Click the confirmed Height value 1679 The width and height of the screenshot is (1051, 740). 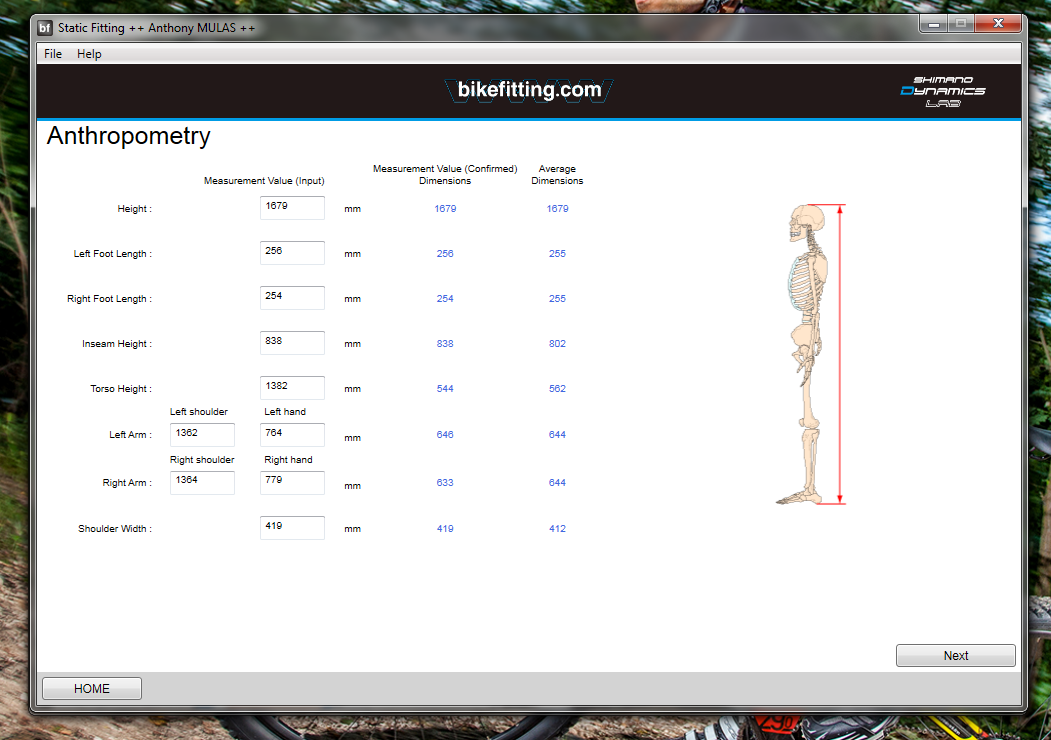tap(445, 208)
